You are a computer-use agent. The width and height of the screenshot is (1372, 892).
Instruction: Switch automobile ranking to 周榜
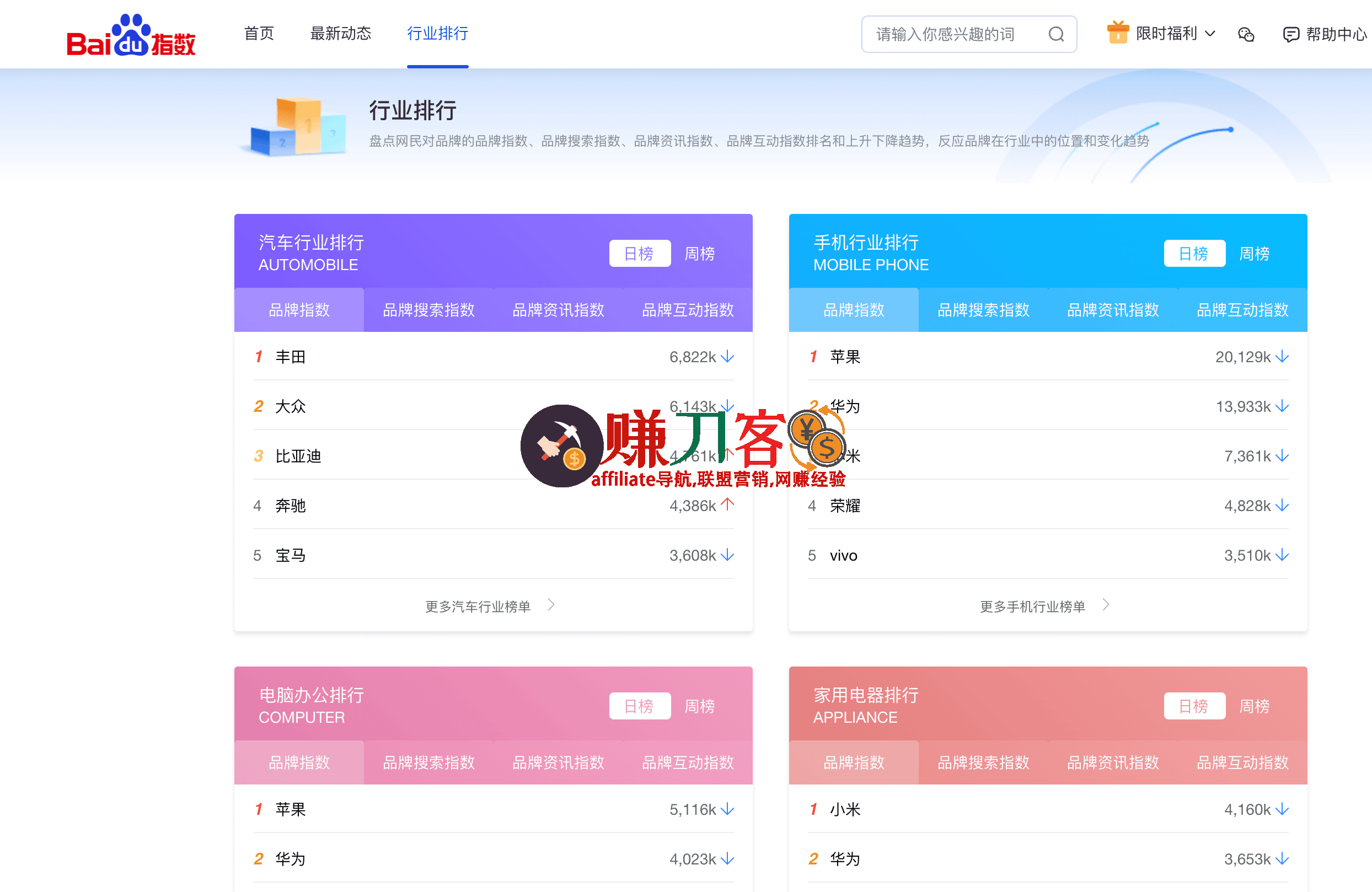point(699,254)
